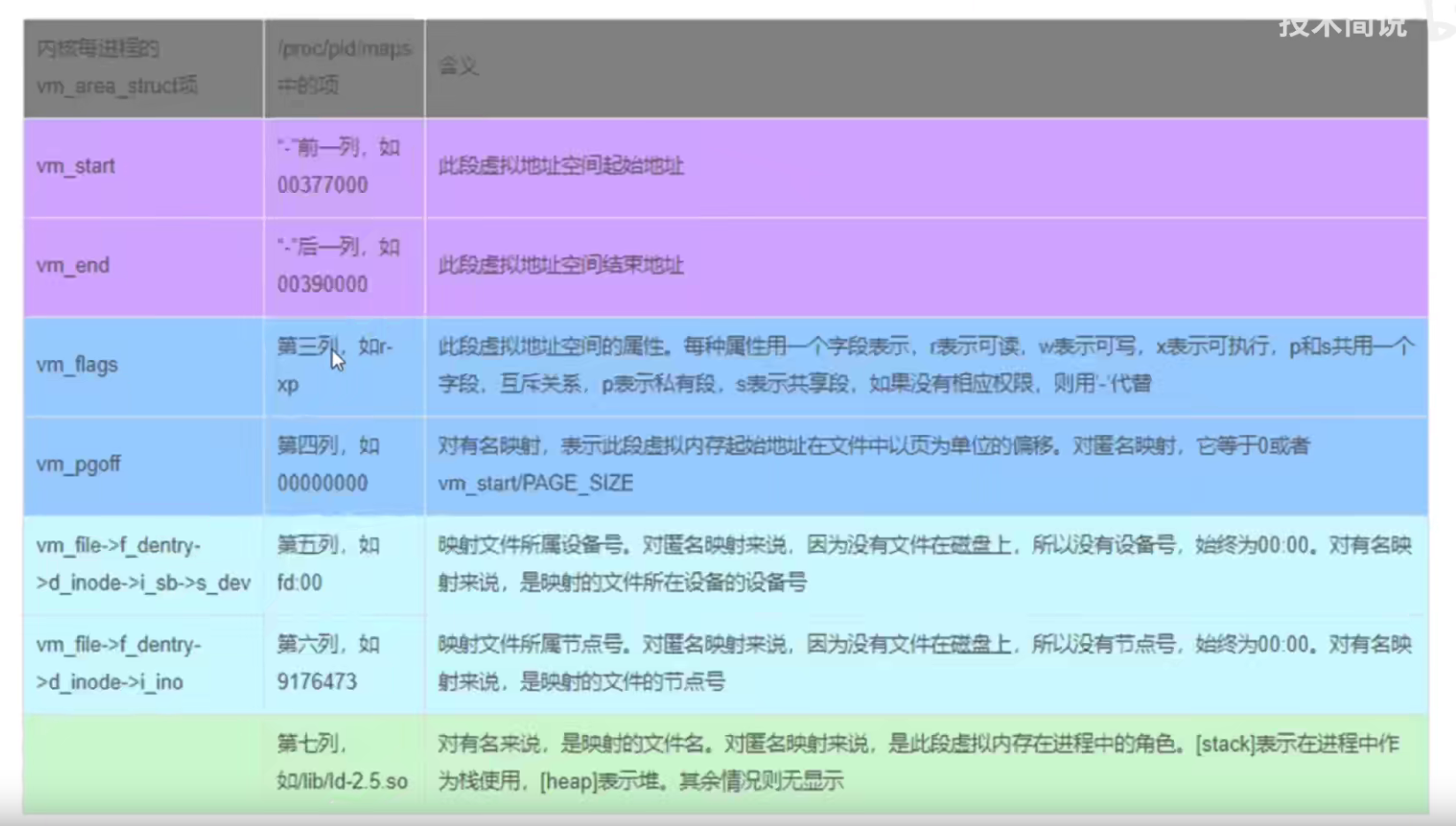Click the 技术简说 watermark text

point(1342,27)
